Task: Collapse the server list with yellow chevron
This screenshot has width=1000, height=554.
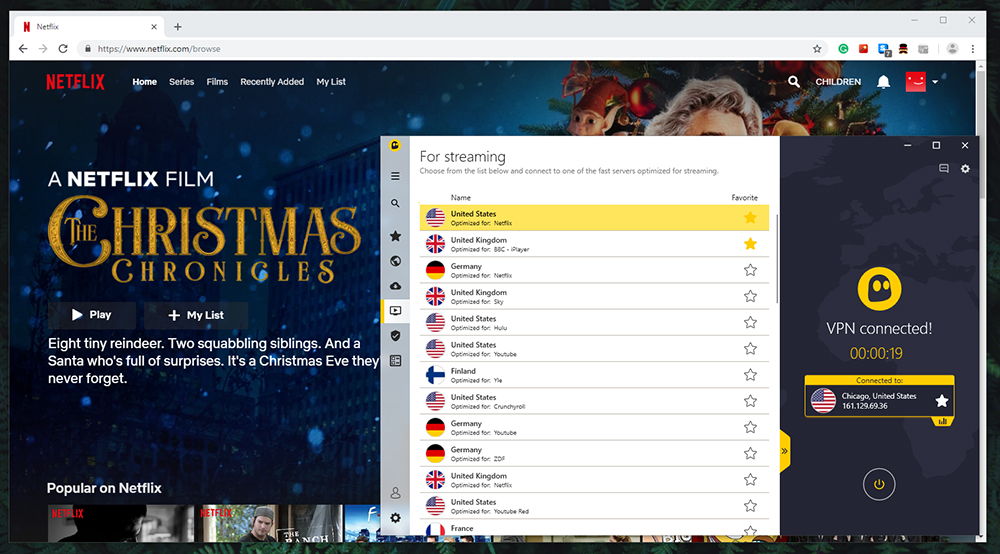Action: click(784, 451)
